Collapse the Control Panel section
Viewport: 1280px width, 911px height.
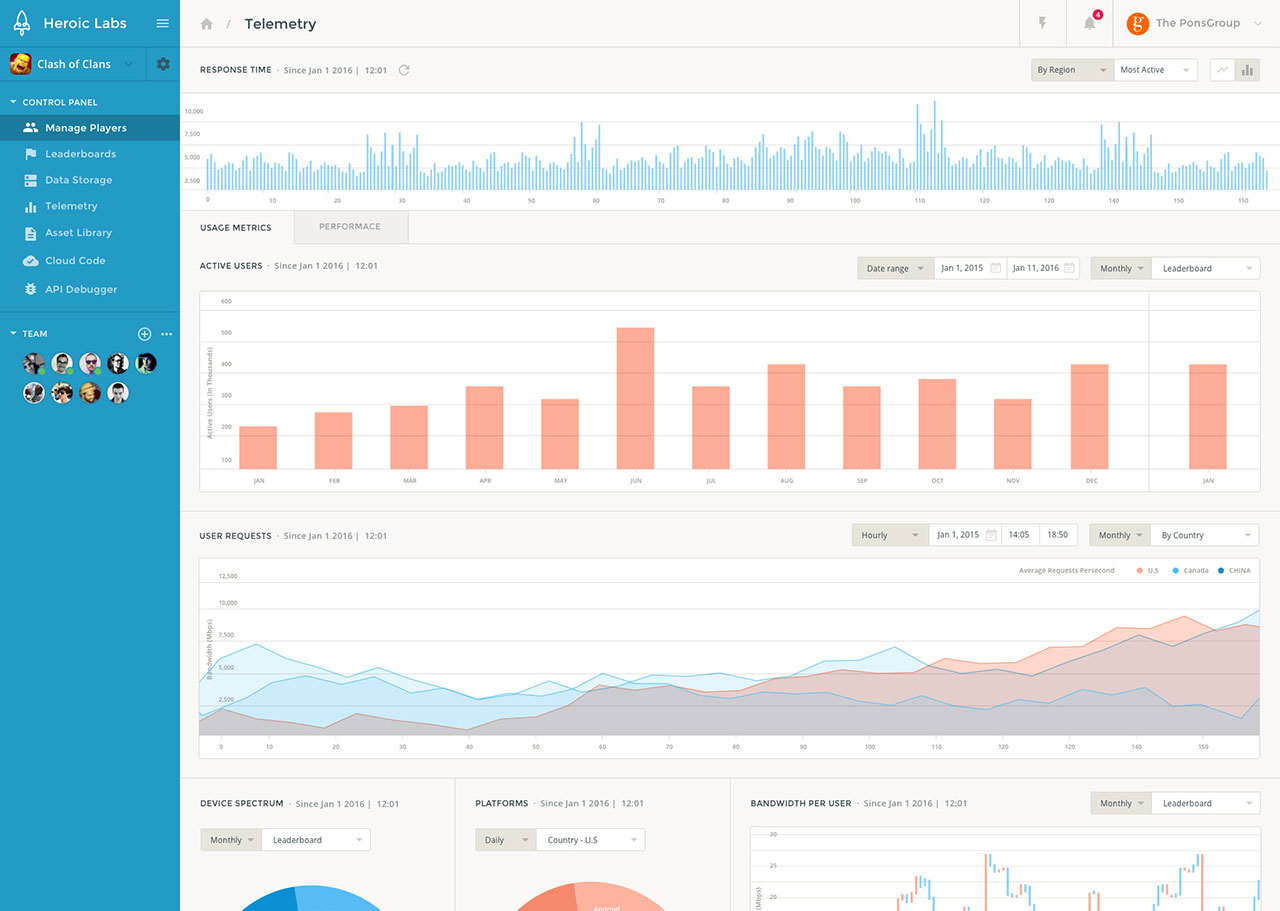click(13, 102)
